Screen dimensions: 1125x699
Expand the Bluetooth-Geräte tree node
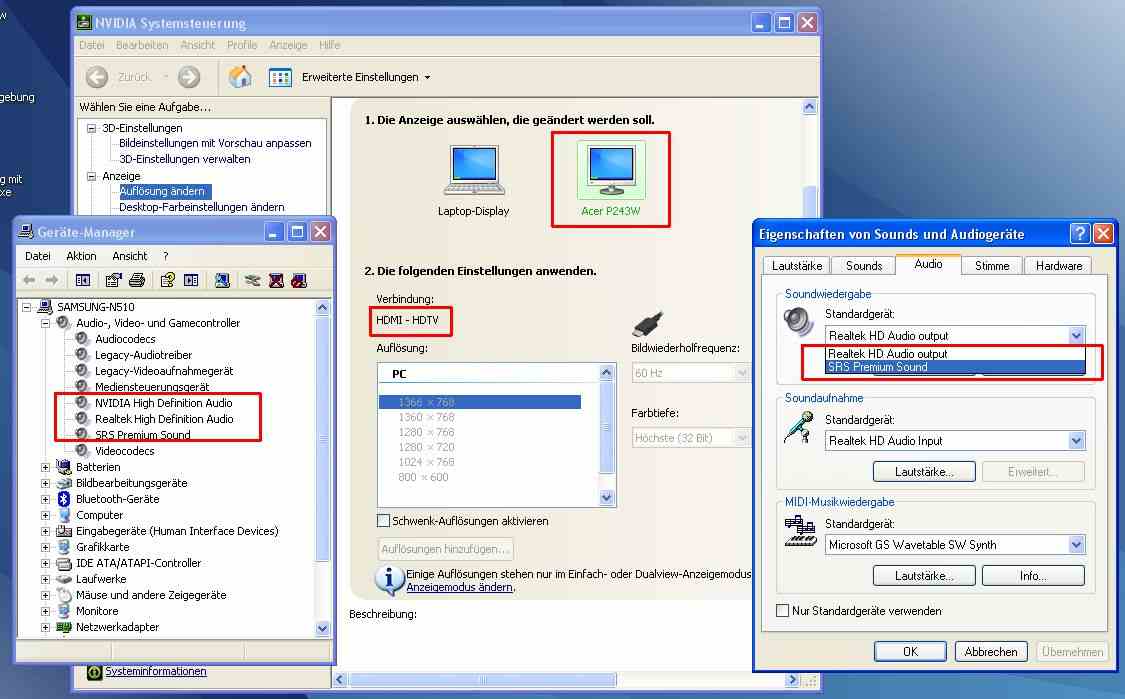tap(45, 499)
